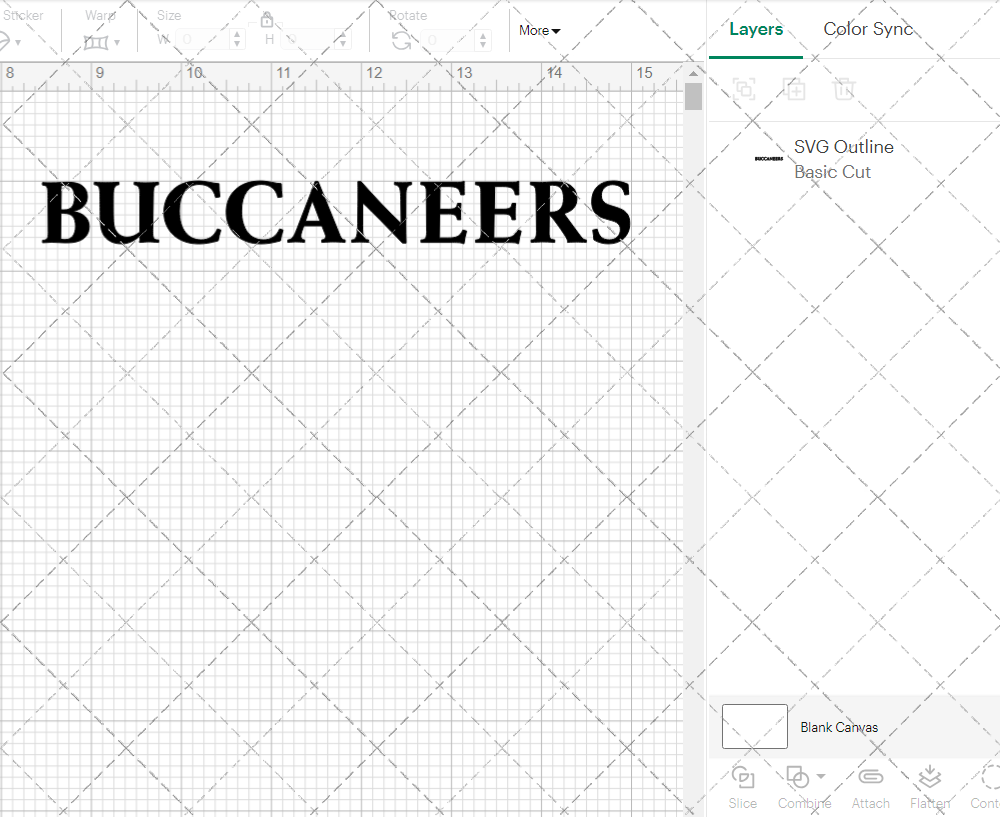Screen dimensions: 1000x817
Task: Click the Delete trash icon in Layers panel
Action: [x=844, y=89]
